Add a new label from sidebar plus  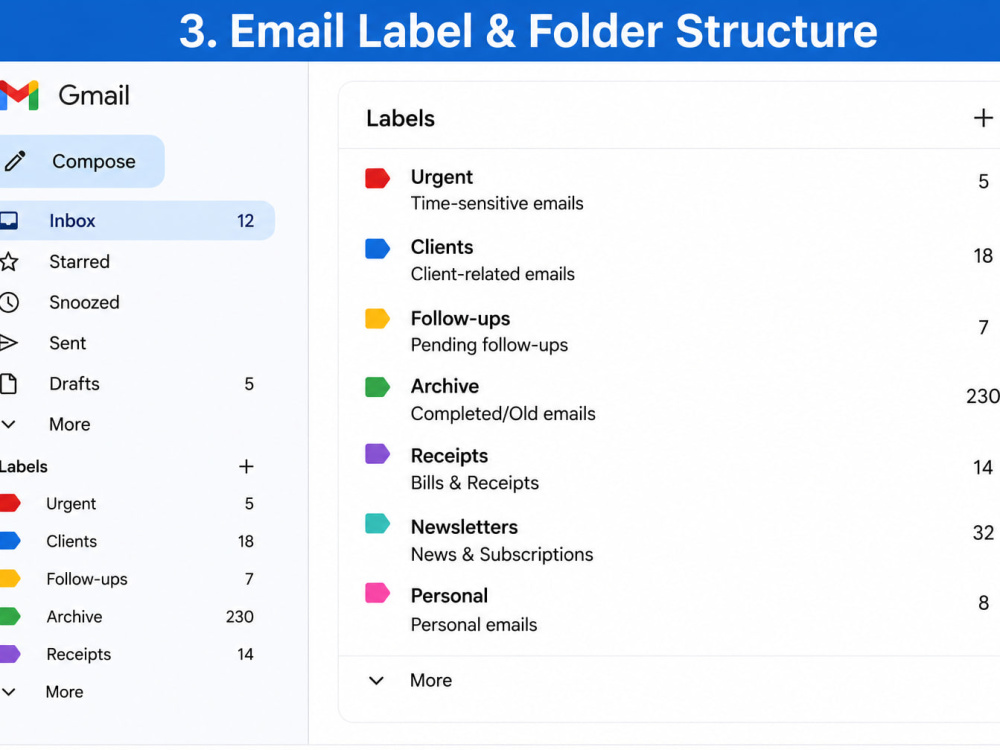[x=246, y=467]
